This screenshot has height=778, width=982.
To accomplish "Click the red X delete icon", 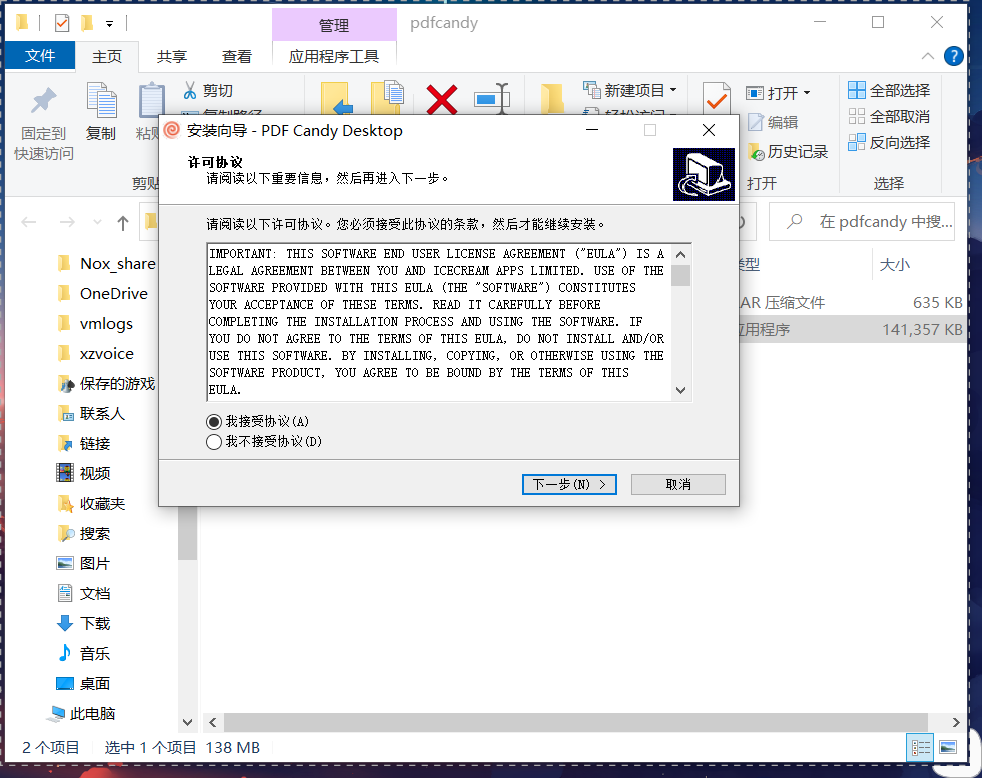I will coord(442,100).
